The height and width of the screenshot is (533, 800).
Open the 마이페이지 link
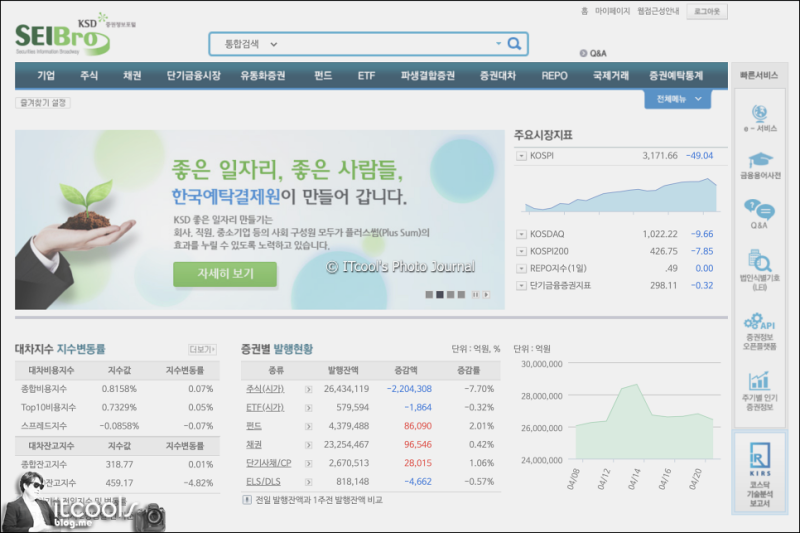[612, 11]
